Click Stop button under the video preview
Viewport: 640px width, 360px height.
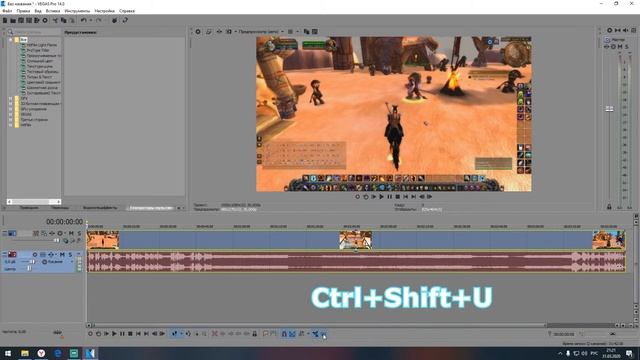[x=398, y=197]
